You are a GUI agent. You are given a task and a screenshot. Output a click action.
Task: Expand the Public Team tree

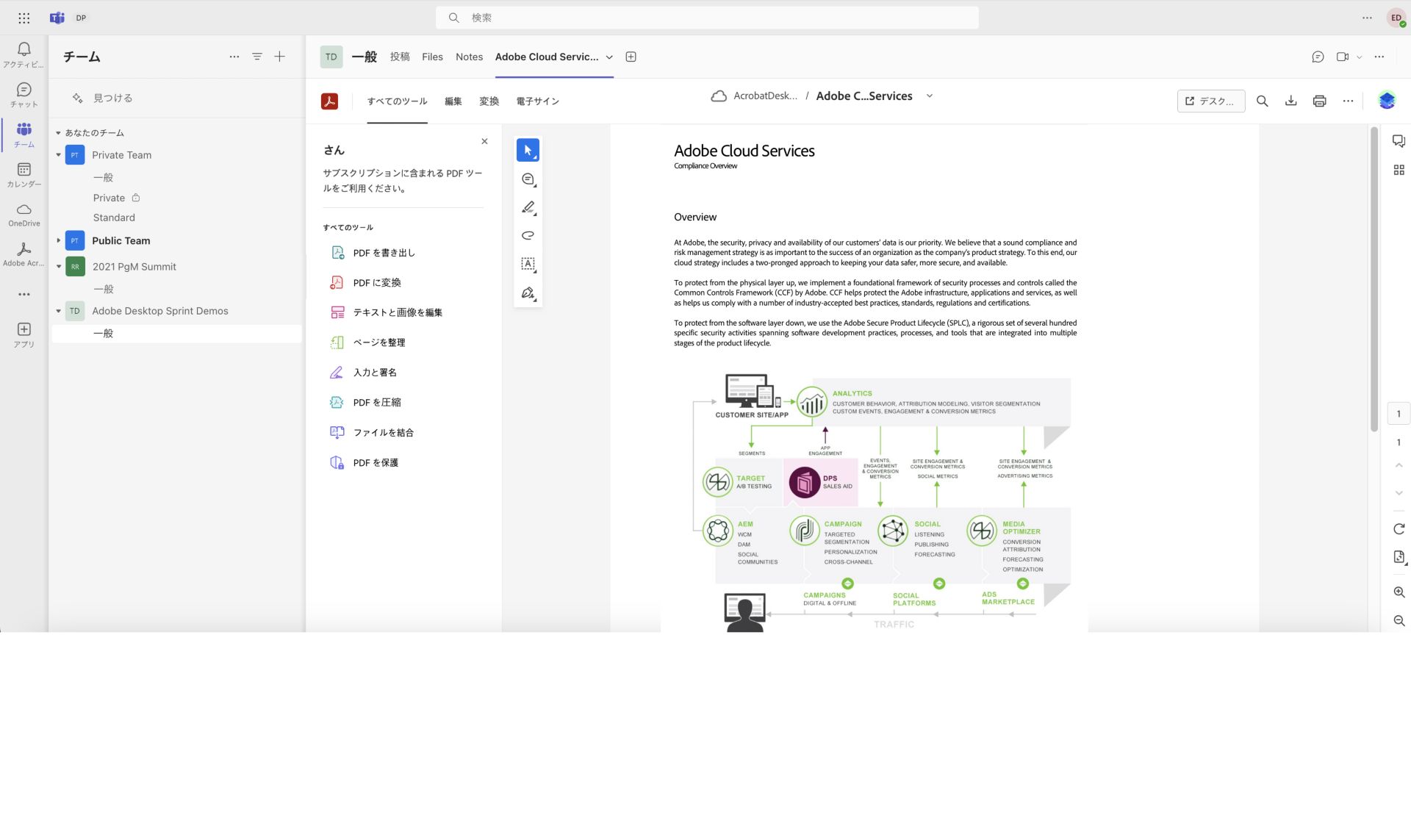[58, 240]
